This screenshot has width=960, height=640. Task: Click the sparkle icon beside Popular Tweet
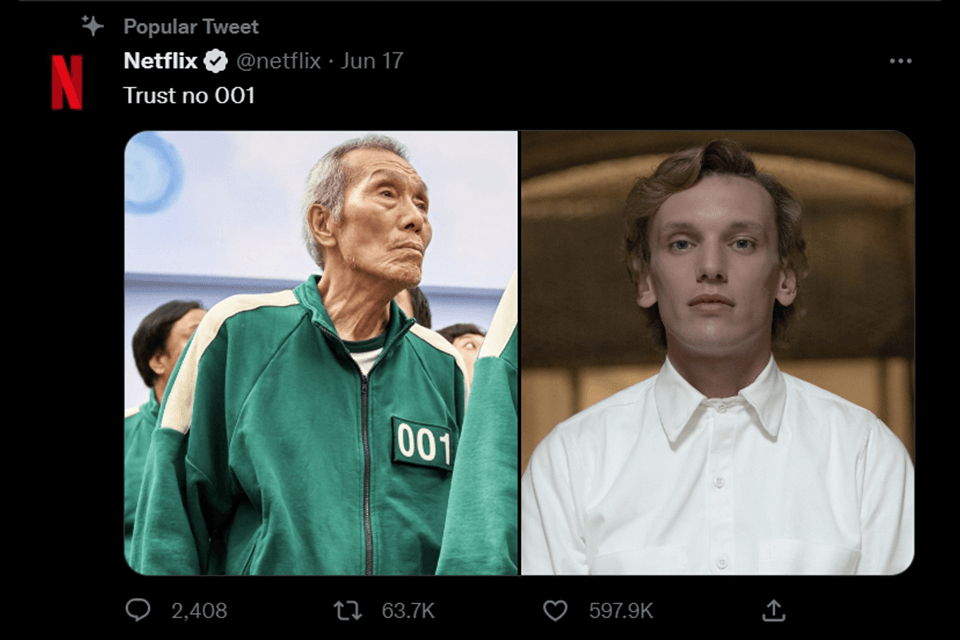point(93,25)
